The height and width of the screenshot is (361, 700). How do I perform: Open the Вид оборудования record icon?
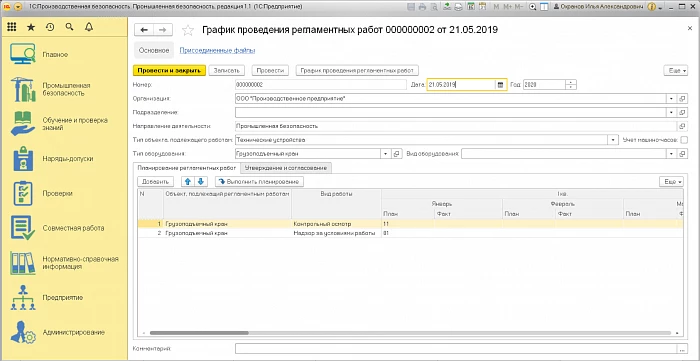pyautogui.click(x=683, y=154)
